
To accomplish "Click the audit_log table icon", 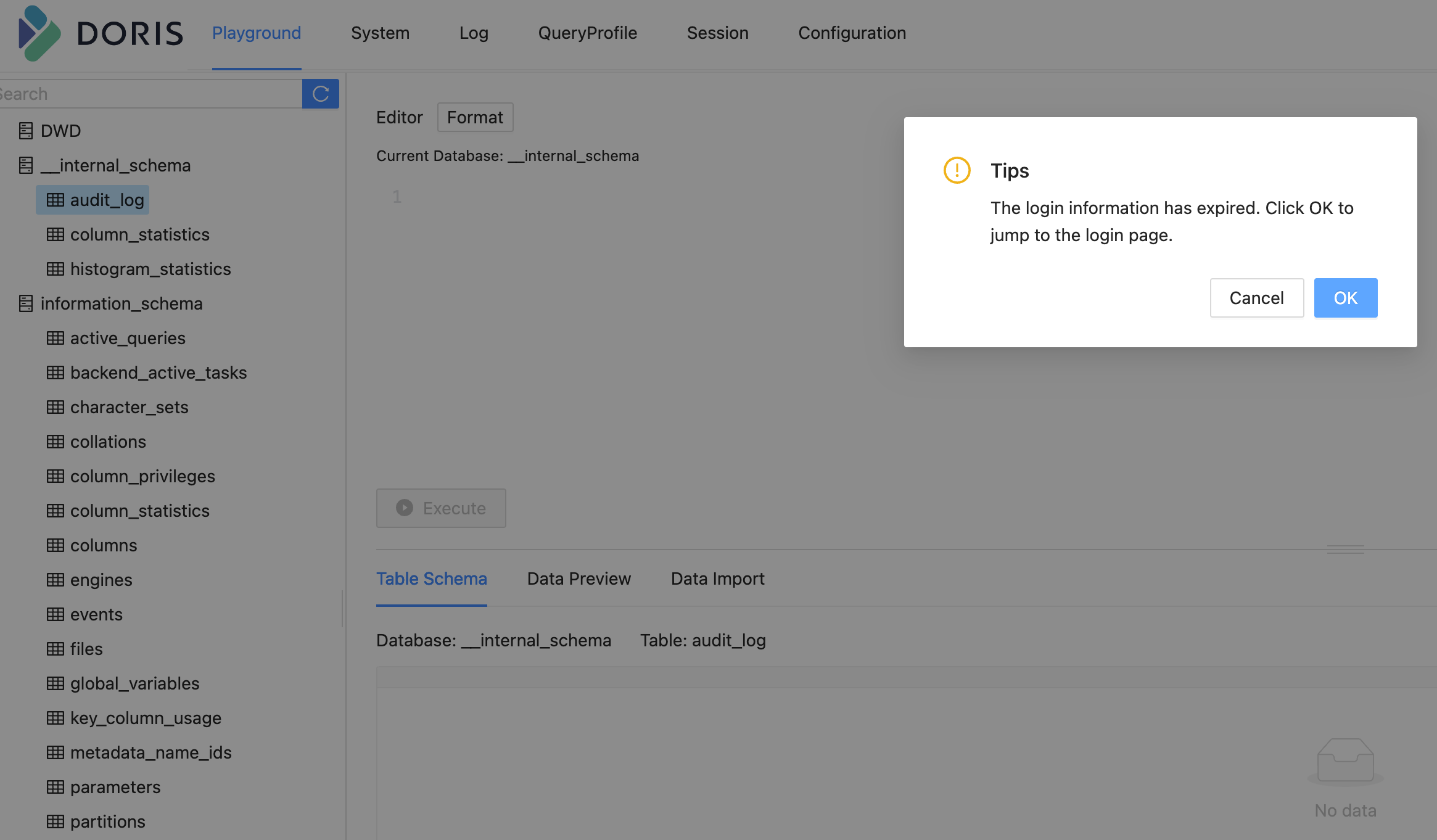I will (56, 200).
